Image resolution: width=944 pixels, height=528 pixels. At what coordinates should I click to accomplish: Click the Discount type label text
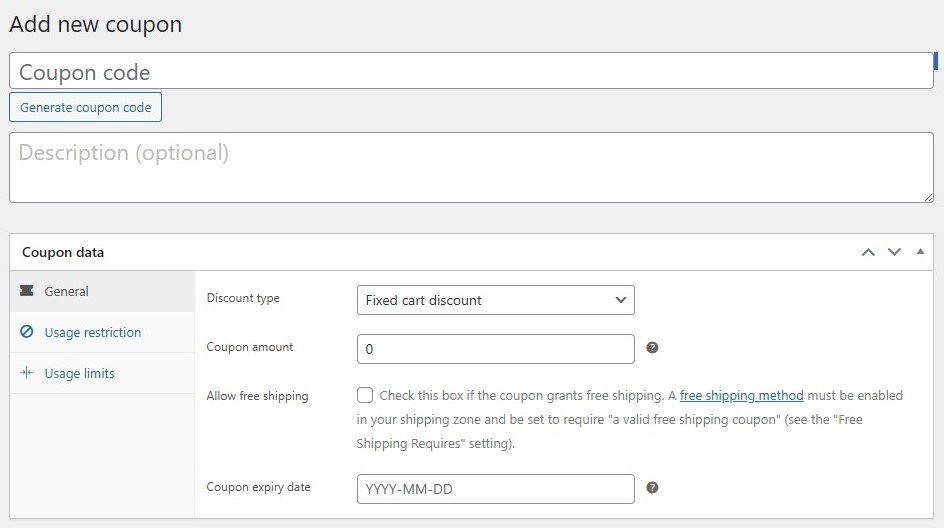[x=243, y=298]
